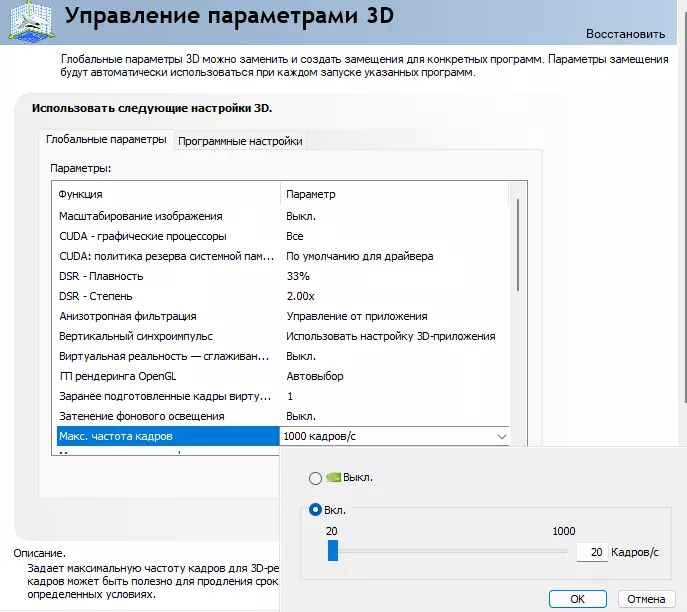687x612 pixels.
Task: Click the Восстановить link
Action: pyautogui.click(x=625, y=34)
